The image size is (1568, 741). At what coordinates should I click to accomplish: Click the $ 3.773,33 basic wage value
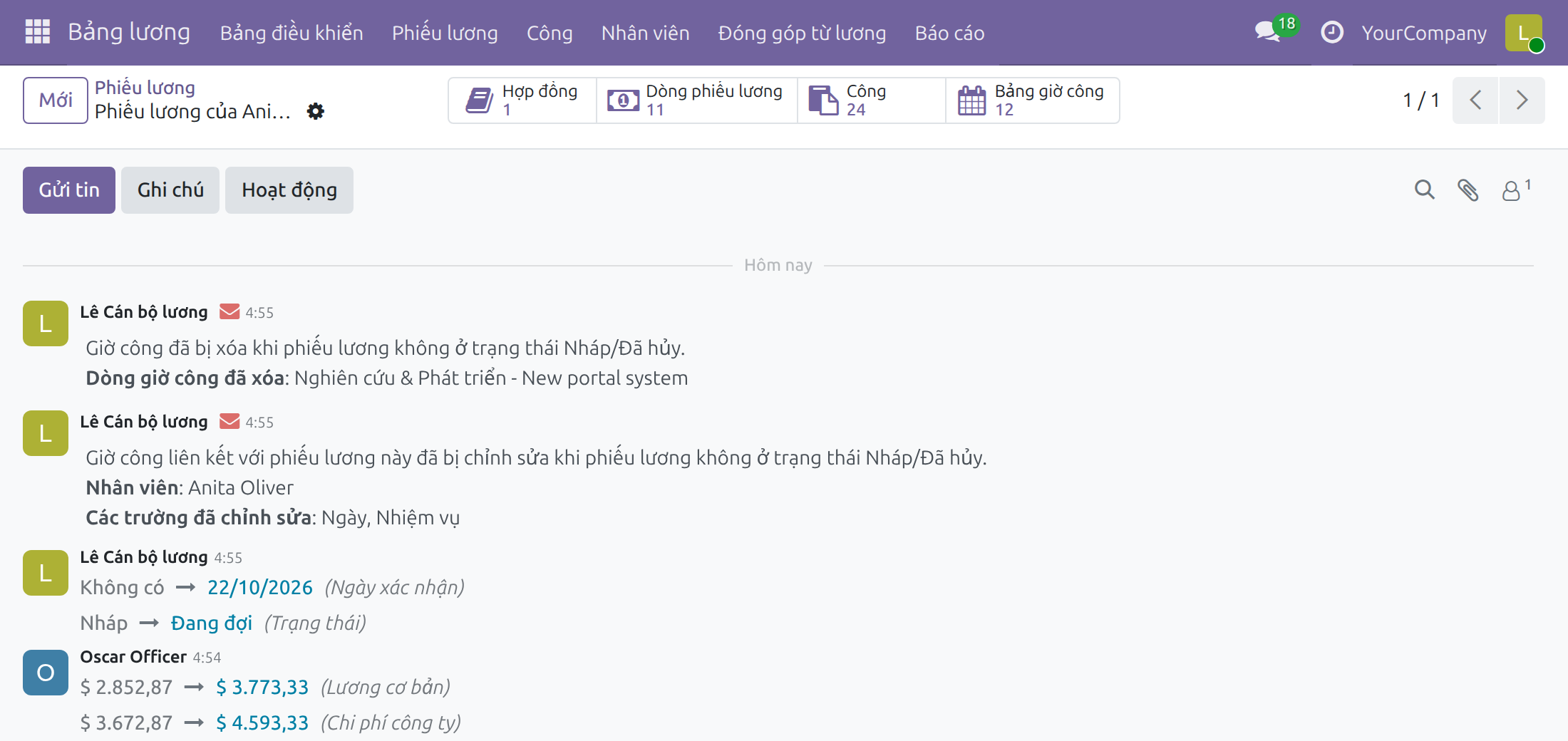tap(262, 687)
